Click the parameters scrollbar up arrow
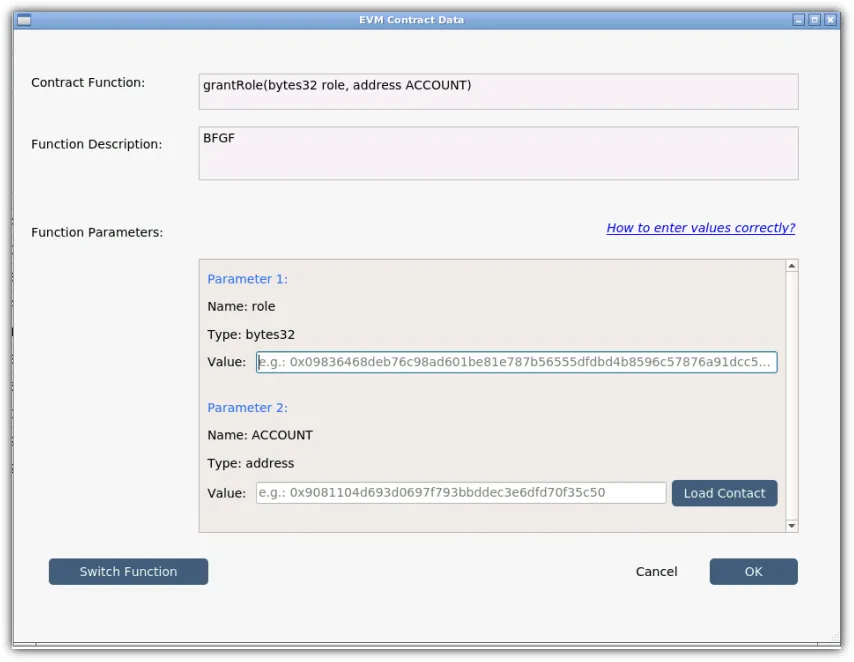This screenshot has height=662, width=854. 792,266
